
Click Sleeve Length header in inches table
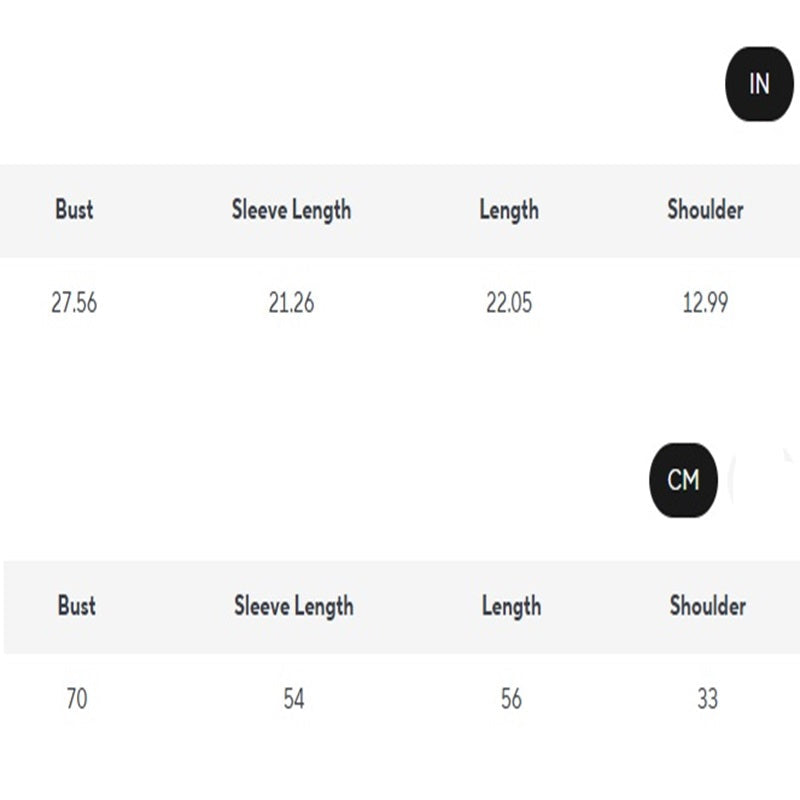click(291, 210)
